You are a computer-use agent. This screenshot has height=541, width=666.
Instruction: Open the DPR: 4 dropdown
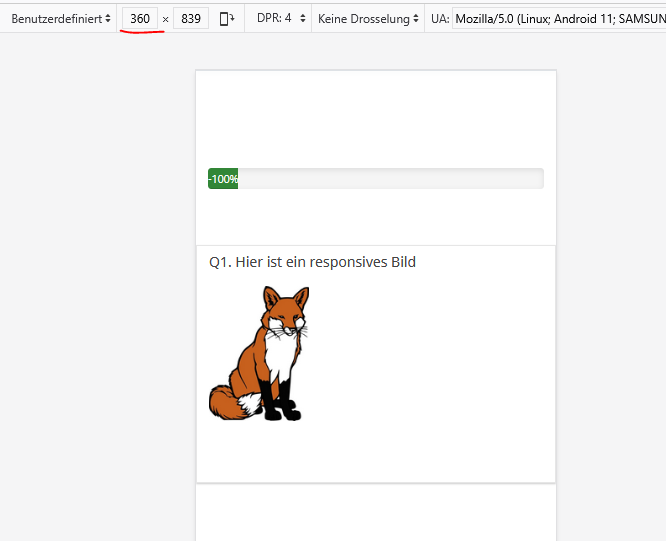point(281,18)
